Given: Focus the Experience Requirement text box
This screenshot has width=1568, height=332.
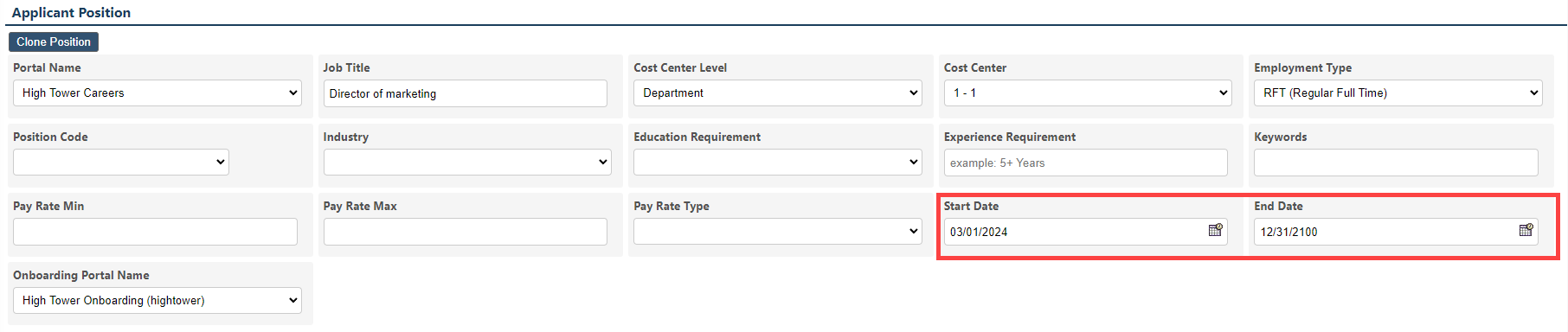Looking at the screenshot, I should coord(1086,163).
